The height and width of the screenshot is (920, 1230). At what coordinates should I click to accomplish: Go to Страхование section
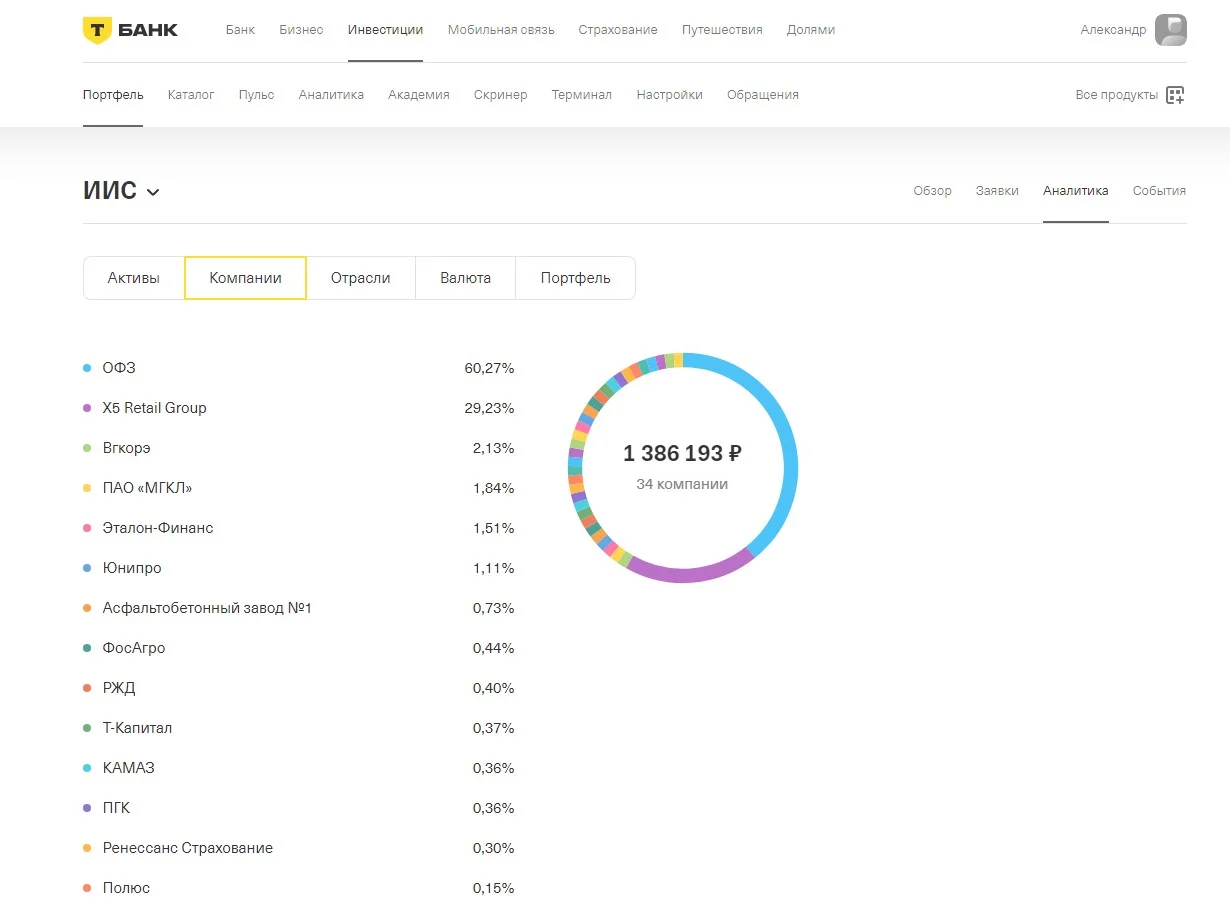(618, 30)
